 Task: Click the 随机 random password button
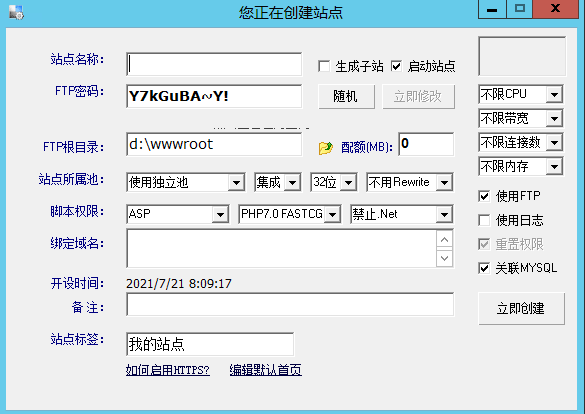click(346, 97)
